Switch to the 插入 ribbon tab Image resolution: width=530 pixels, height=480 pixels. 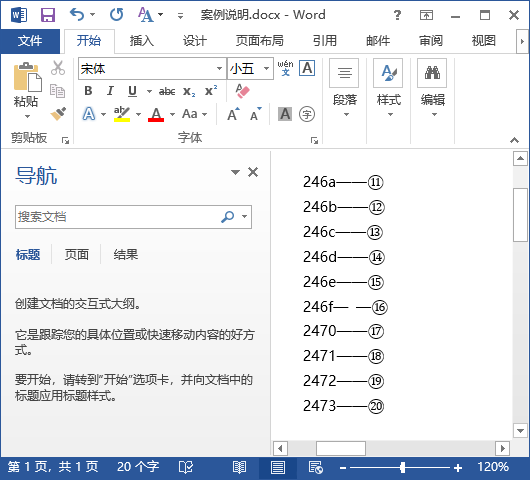(x=142, y=41)
